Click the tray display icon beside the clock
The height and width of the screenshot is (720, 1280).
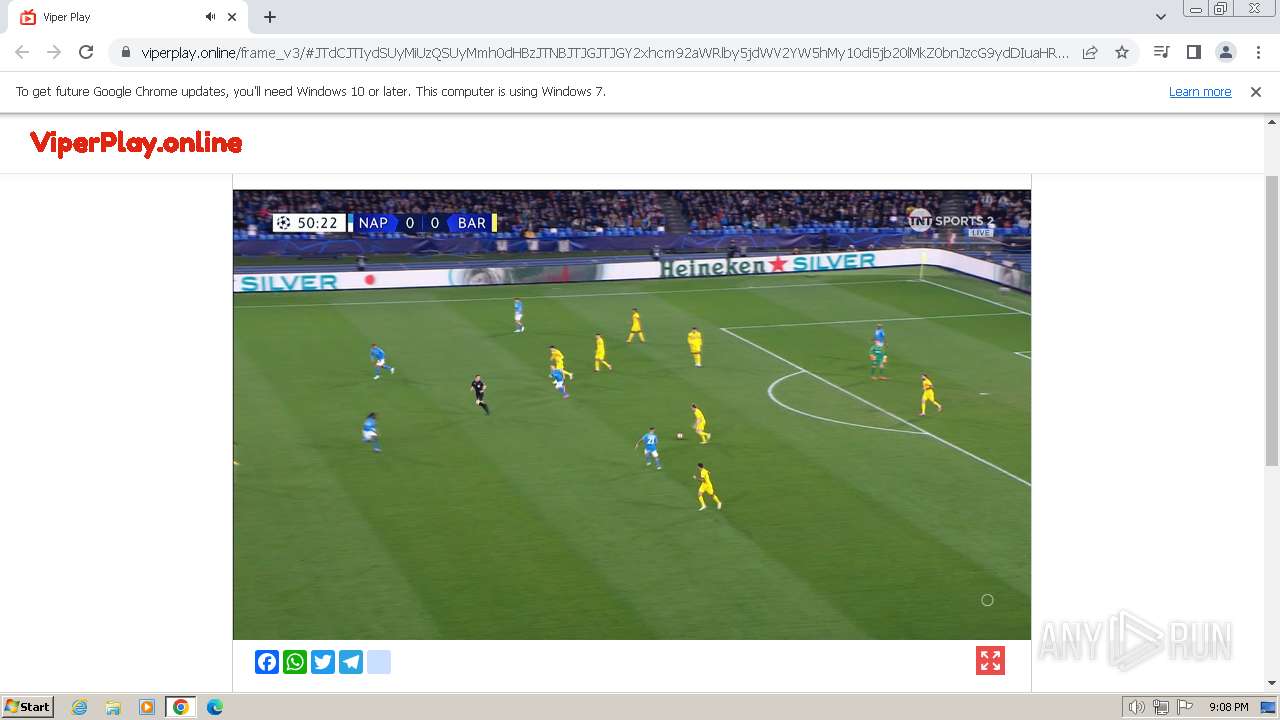pyautogui.click(x=1268, y=707)
